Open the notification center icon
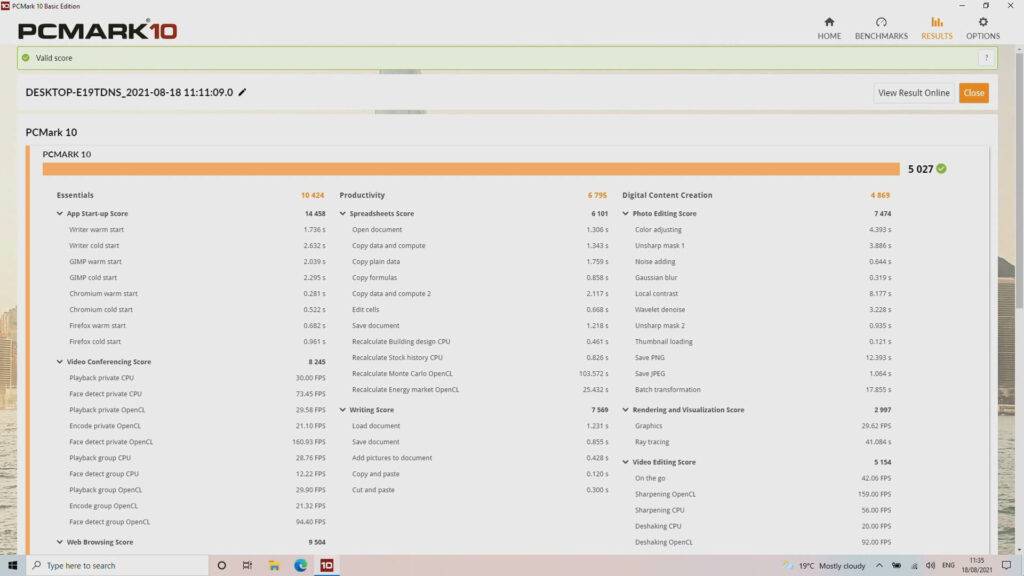 click(1006, 566)
